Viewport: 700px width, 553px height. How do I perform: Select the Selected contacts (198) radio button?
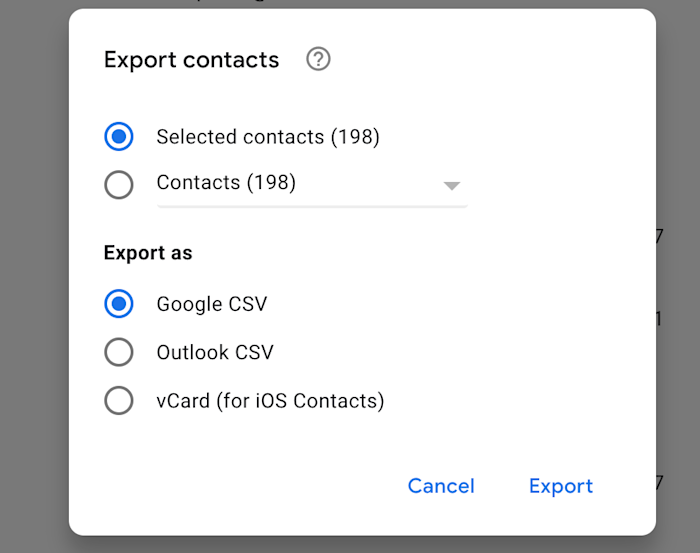119,137
